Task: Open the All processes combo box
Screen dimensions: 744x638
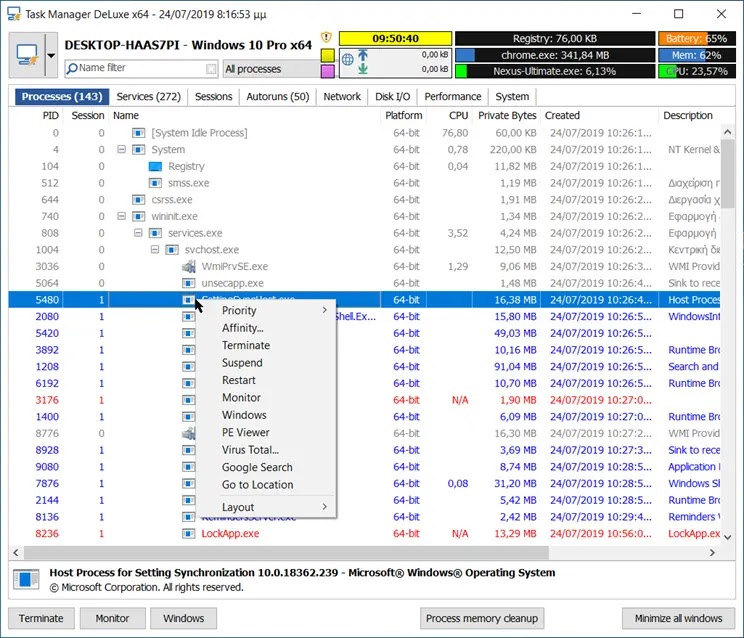Action: 271,69
